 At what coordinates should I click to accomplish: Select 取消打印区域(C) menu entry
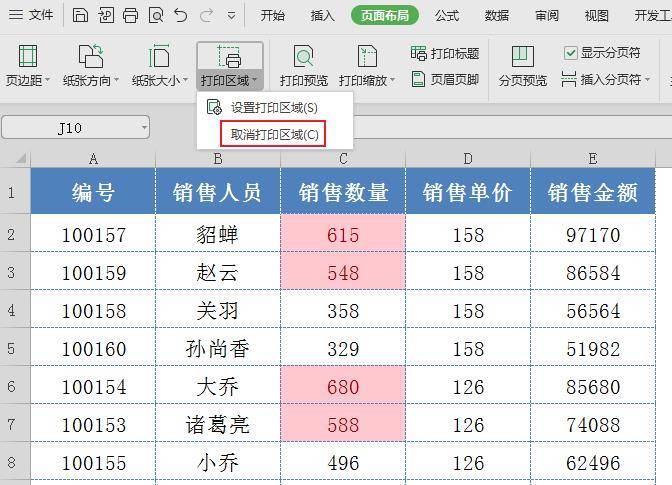click(274, 134)
